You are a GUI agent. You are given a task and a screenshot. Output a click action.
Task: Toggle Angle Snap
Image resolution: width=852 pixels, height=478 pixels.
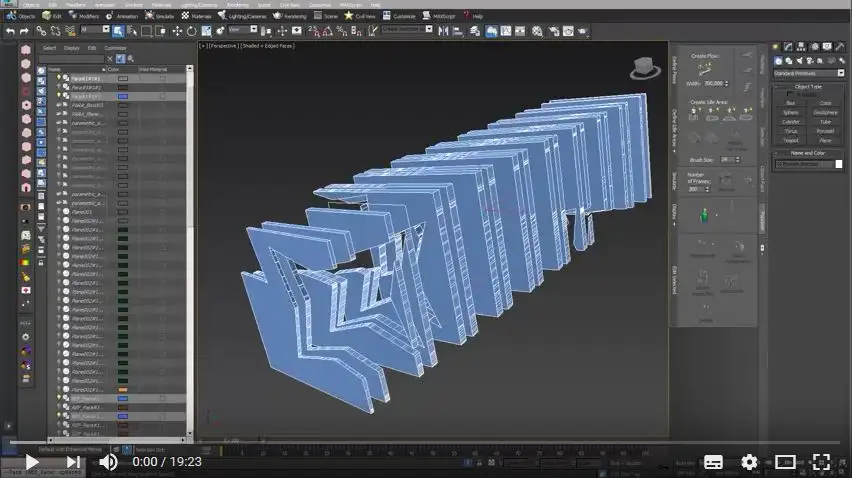(328, 32)
